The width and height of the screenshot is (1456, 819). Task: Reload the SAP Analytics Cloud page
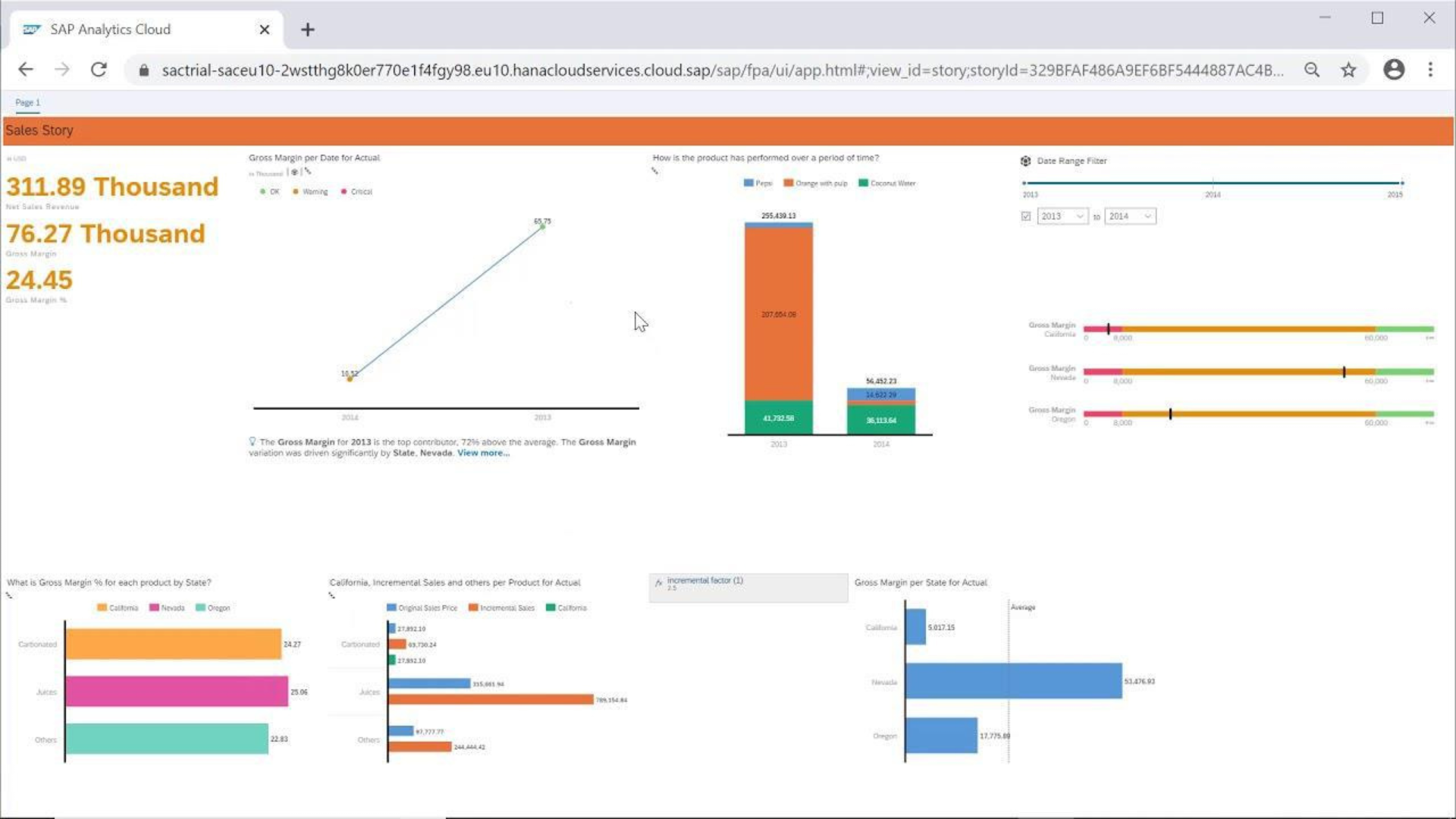point(99,70)
